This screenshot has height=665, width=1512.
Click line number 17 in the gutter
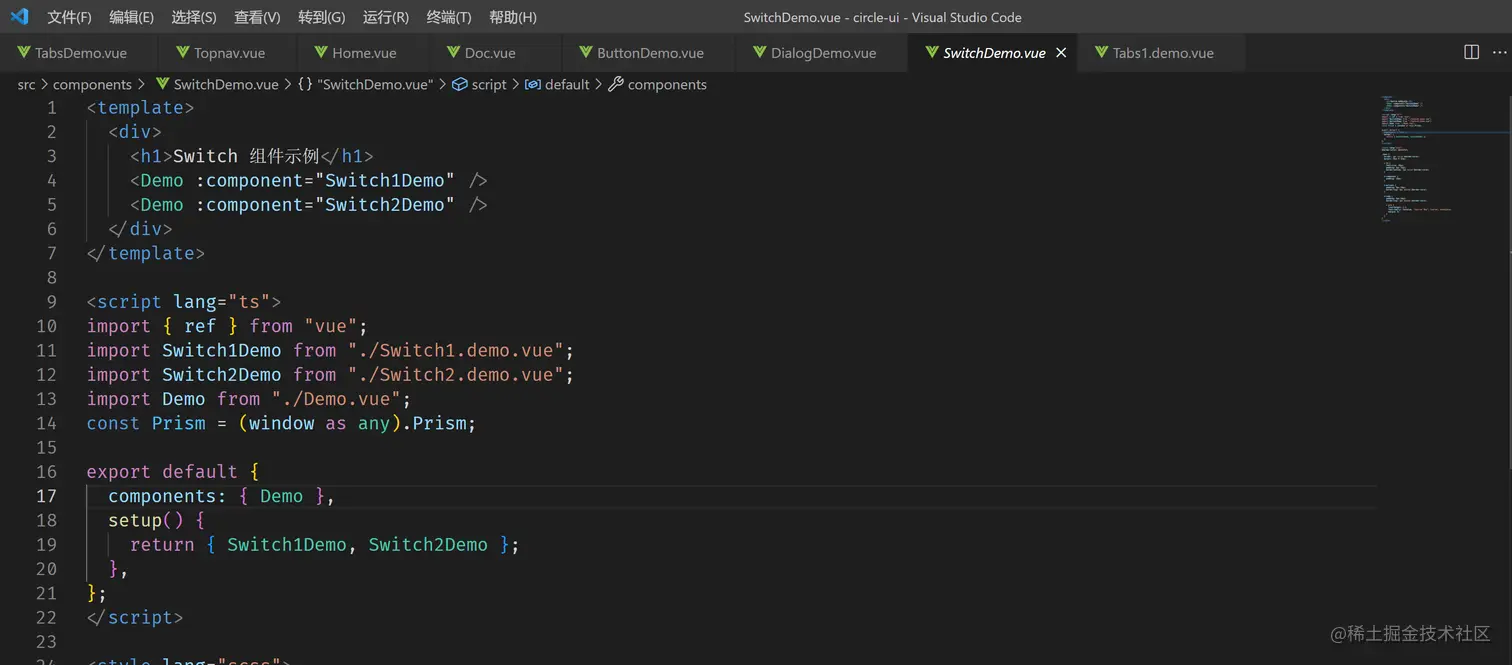[46, 496]
